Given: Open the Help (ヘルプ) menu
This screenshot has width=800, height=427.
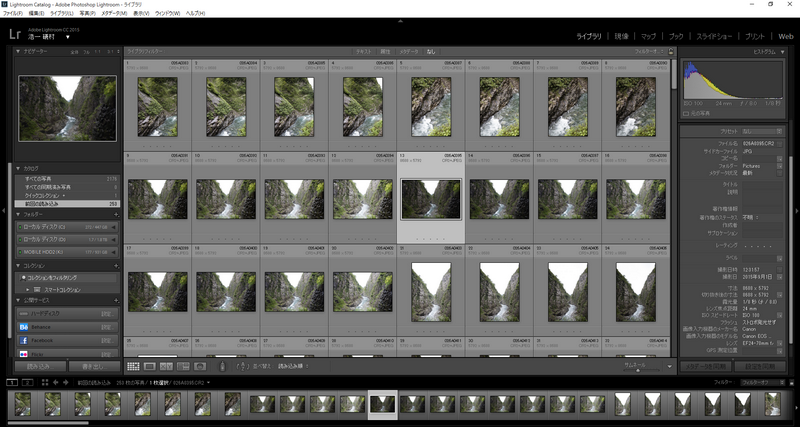Looking at the screenshot, I should 195,13.
